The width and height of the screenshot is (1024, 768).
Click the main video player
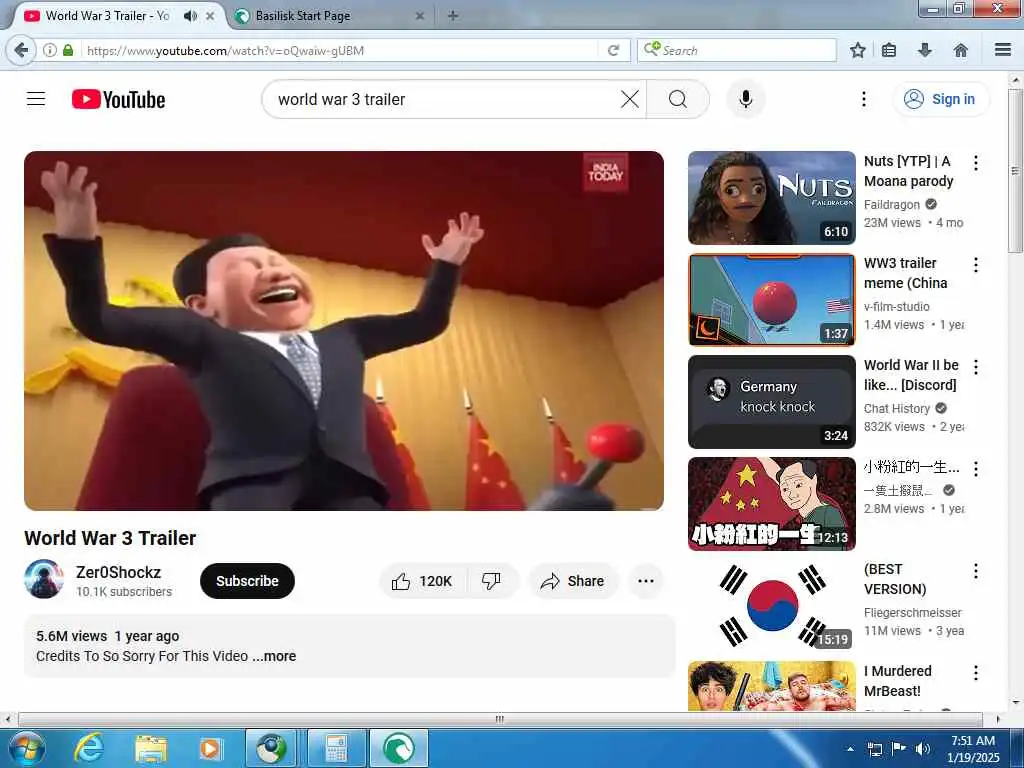[x=344, y=331]
